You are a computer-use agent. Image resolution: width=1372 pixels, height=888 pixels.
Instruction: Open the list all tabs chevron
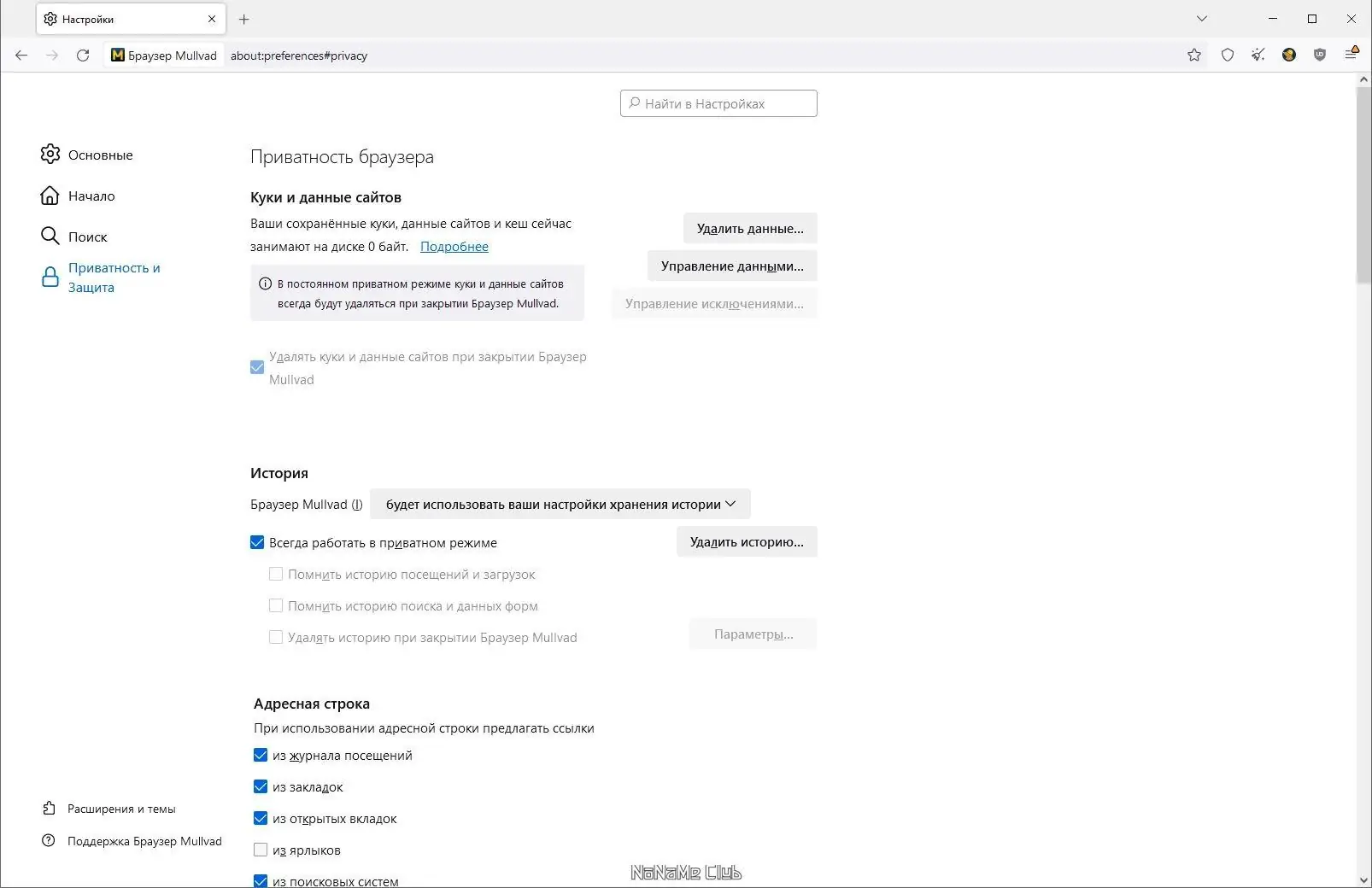pyautogui.click(x=1202, y=19)
